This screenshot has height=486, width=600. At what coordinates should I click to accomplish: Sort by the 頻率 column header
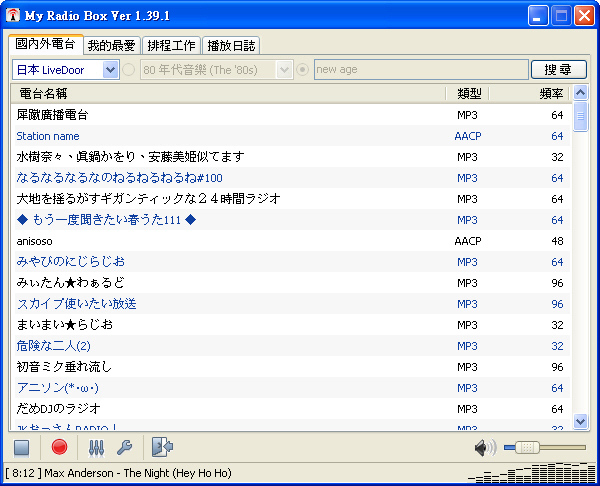pyautogui.click(x=530, y=93)
